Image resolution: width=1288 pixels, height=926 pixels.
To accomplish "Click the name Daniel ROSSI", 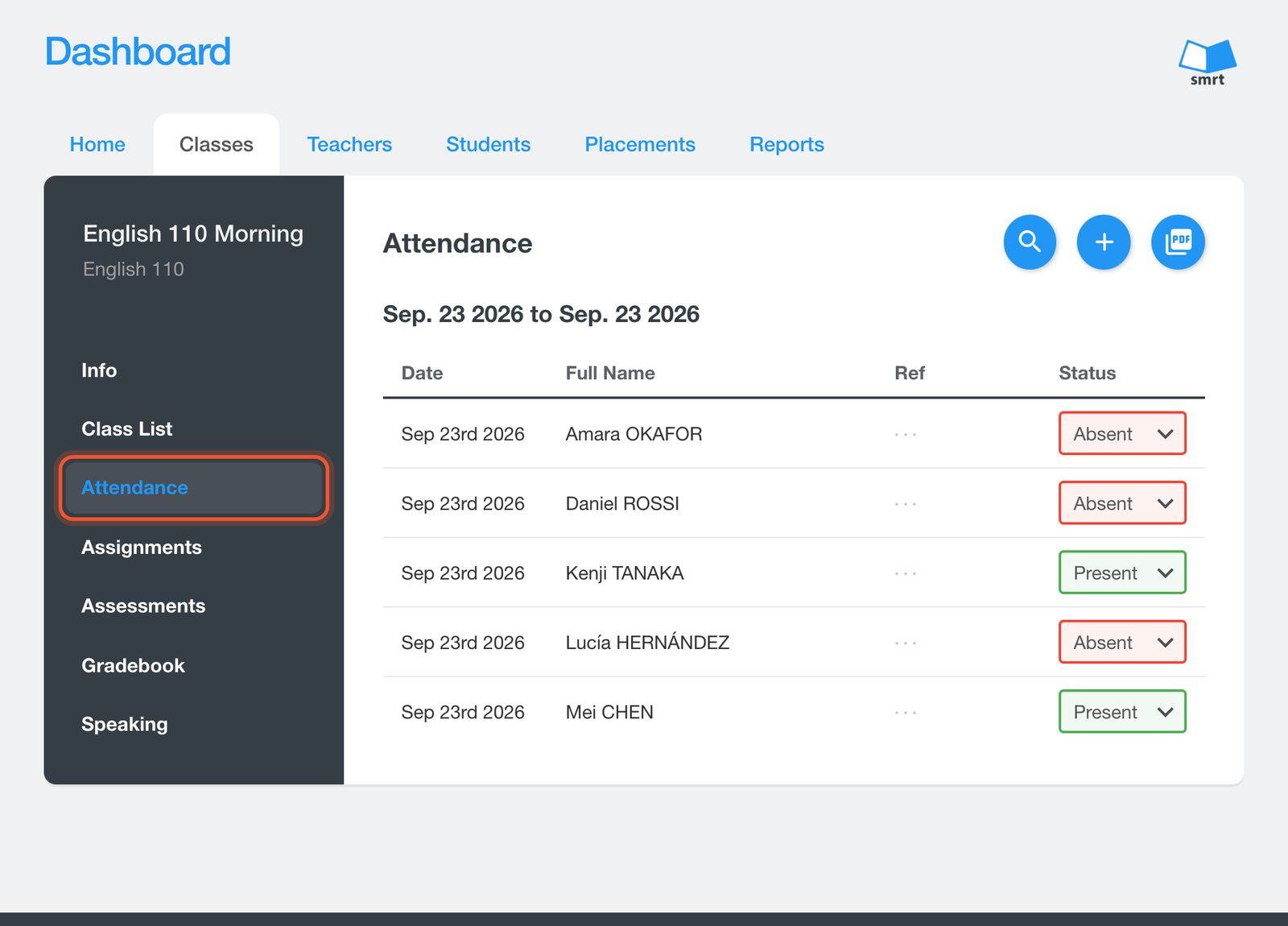I will [622, 503].
